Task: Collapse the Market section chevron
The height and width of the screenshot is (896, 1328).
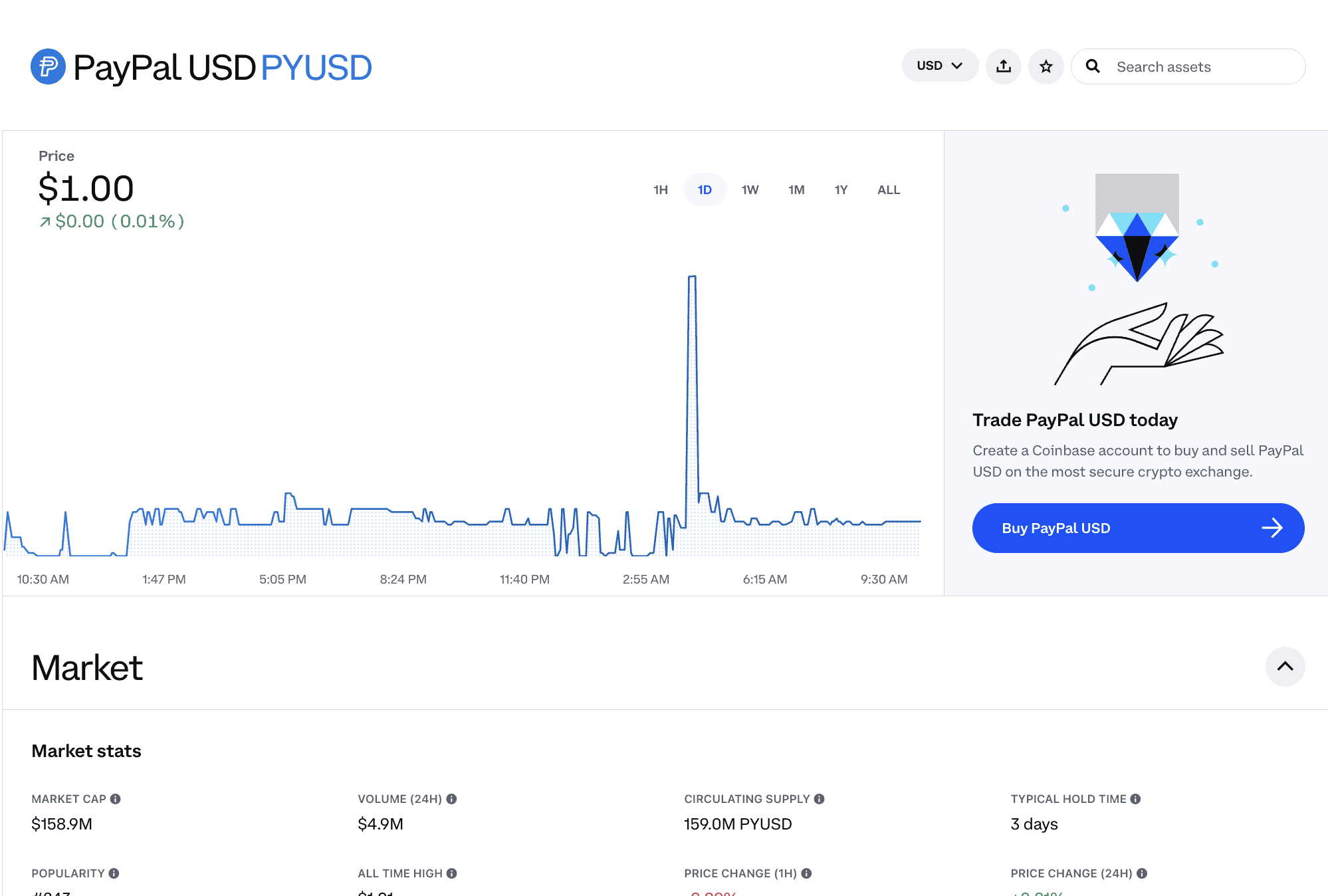Action: (1285, 666)
